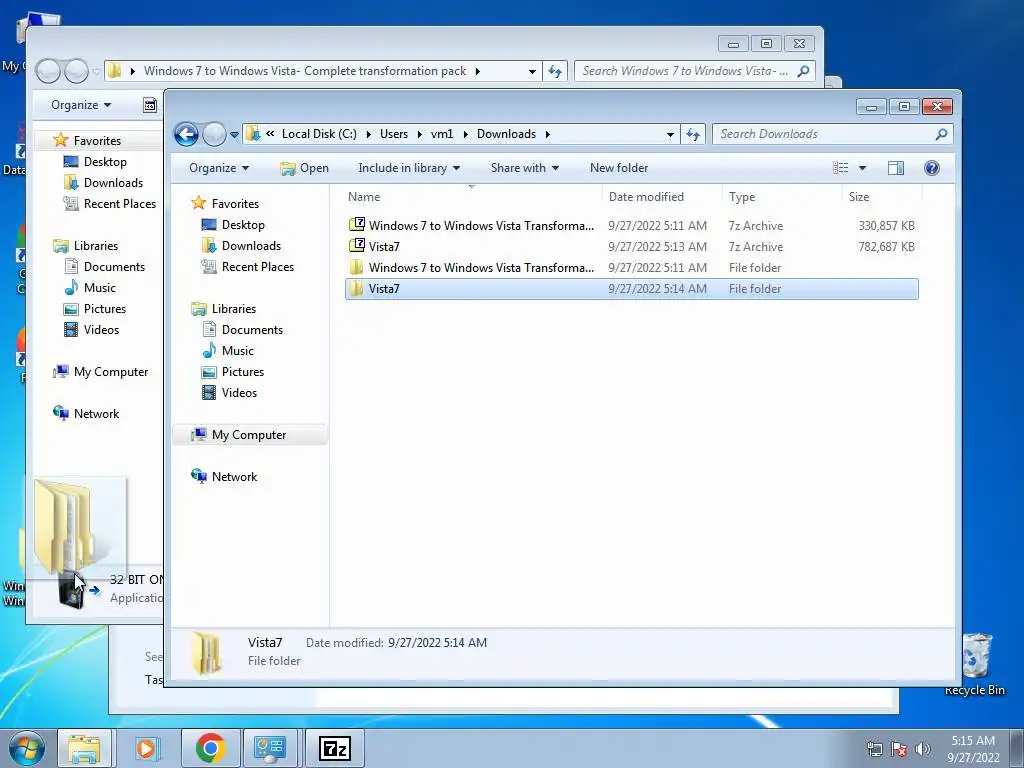The width and height of the screenshot is (1024, 768).
Task: Refresh the transformation pack window
Action: click(554, 71)
